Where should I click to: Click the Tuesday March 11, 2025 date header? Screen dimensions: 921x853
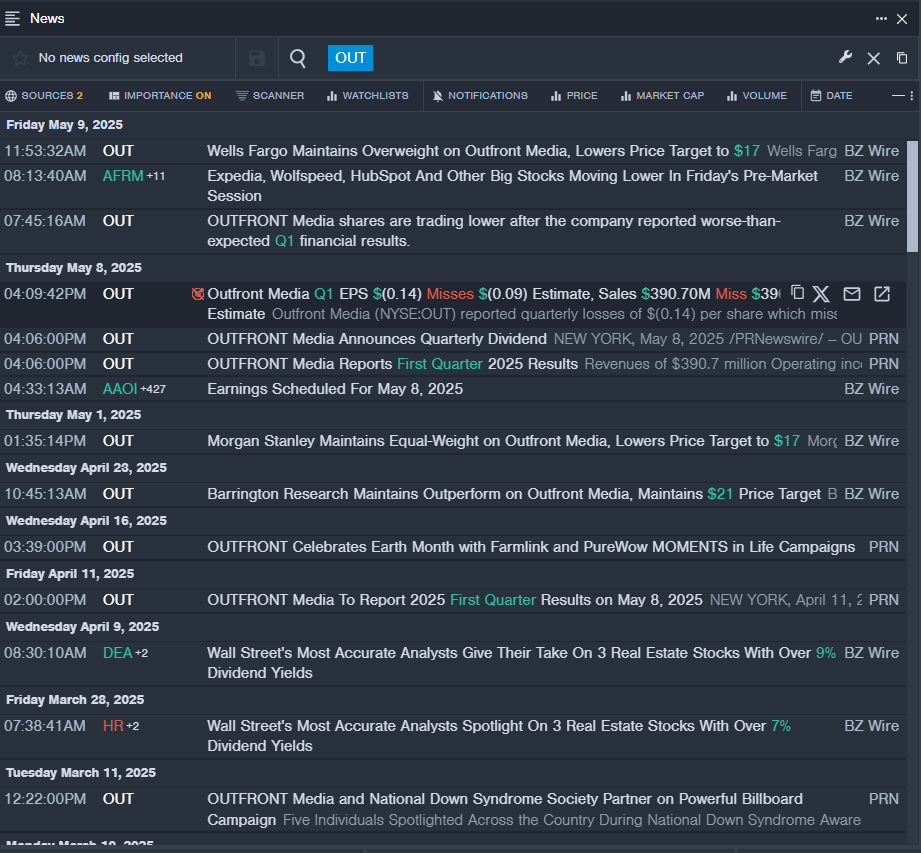tap(81, 773)
